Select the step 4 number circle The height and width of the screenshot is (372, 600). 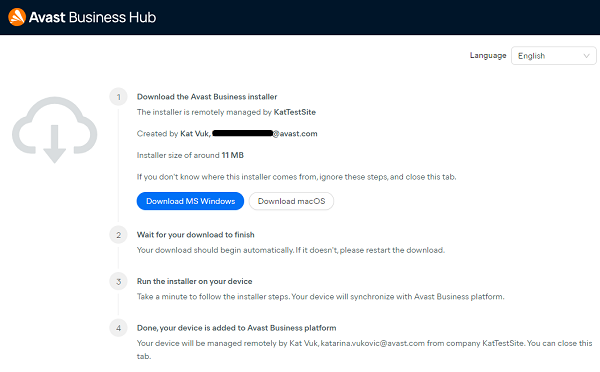119,328
